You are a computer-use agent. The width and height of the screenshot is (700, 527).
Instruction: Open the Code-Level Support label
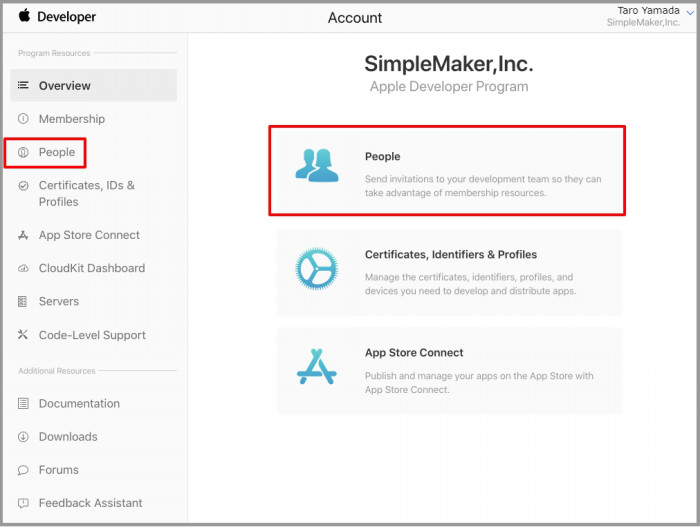coord(92,335)
